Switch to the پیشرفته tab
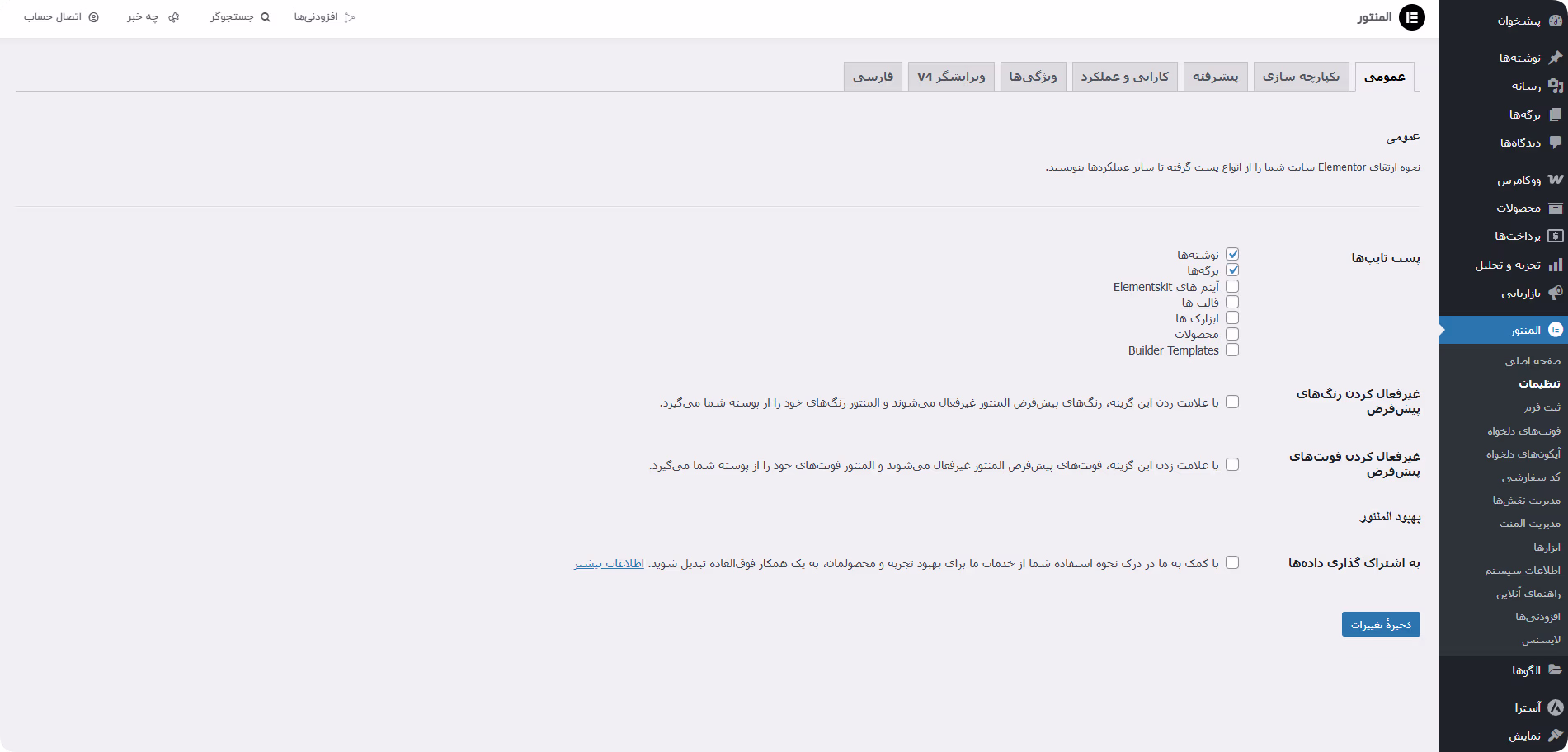This screenshot has width=1568, height=752. click(x=1216, y=77)
